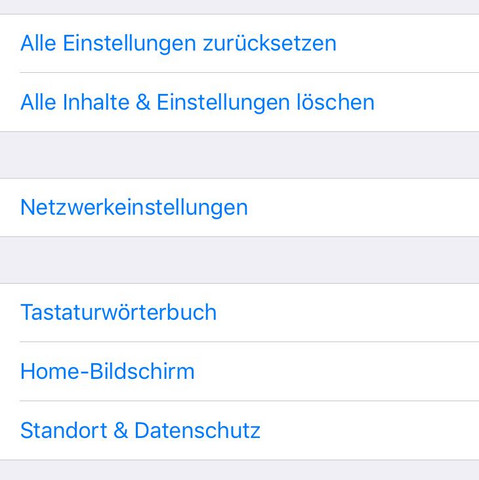Click the blue "Netzwerkeinstellungen" text
The width and height of the screenshot is (479, 480).
(134, 208)
